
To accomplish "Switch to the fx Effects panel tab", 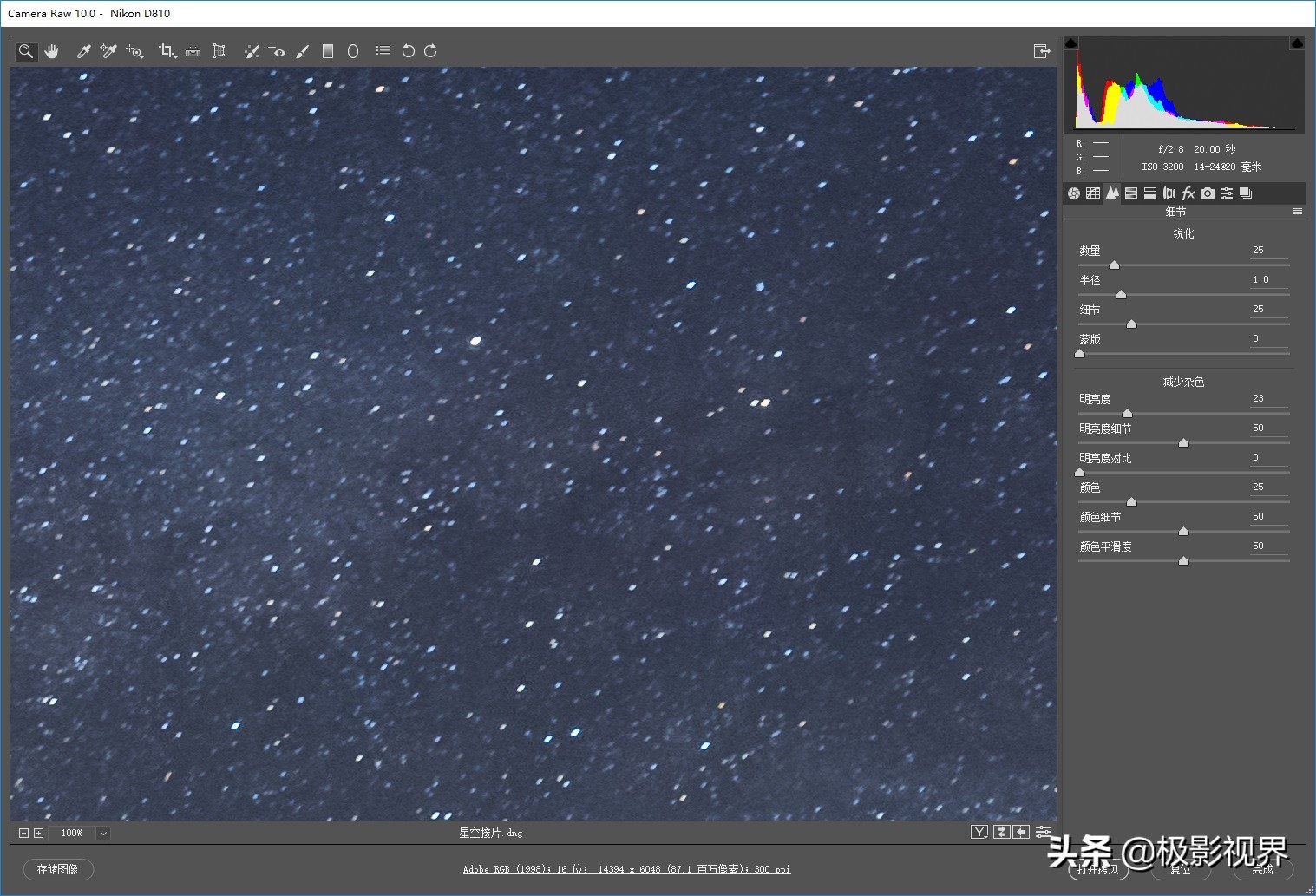I will (1188, 193).
